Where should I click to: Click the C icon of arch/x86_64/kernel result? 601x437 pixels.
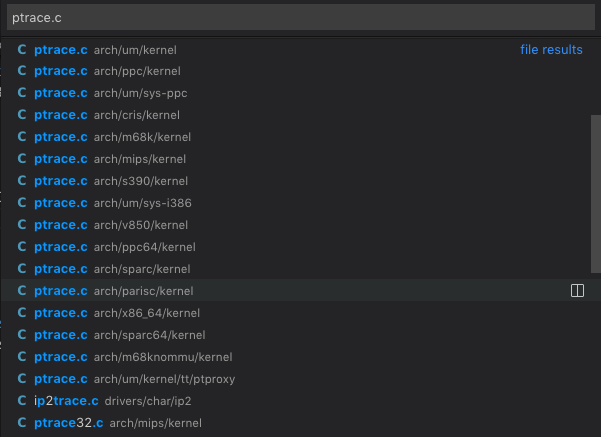22,313
